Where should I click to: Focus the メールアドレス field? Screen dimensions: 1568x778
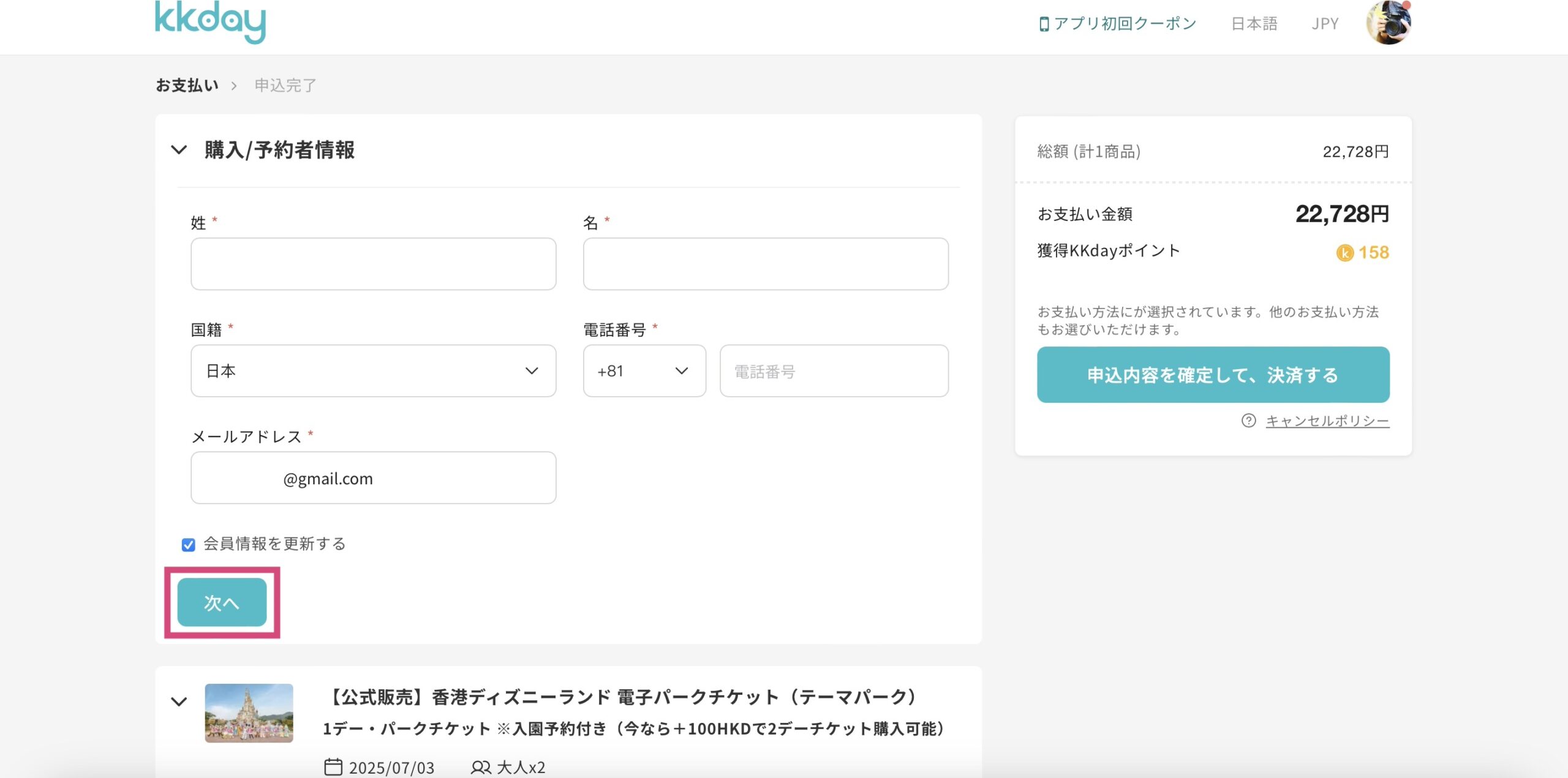pos(373,478)
